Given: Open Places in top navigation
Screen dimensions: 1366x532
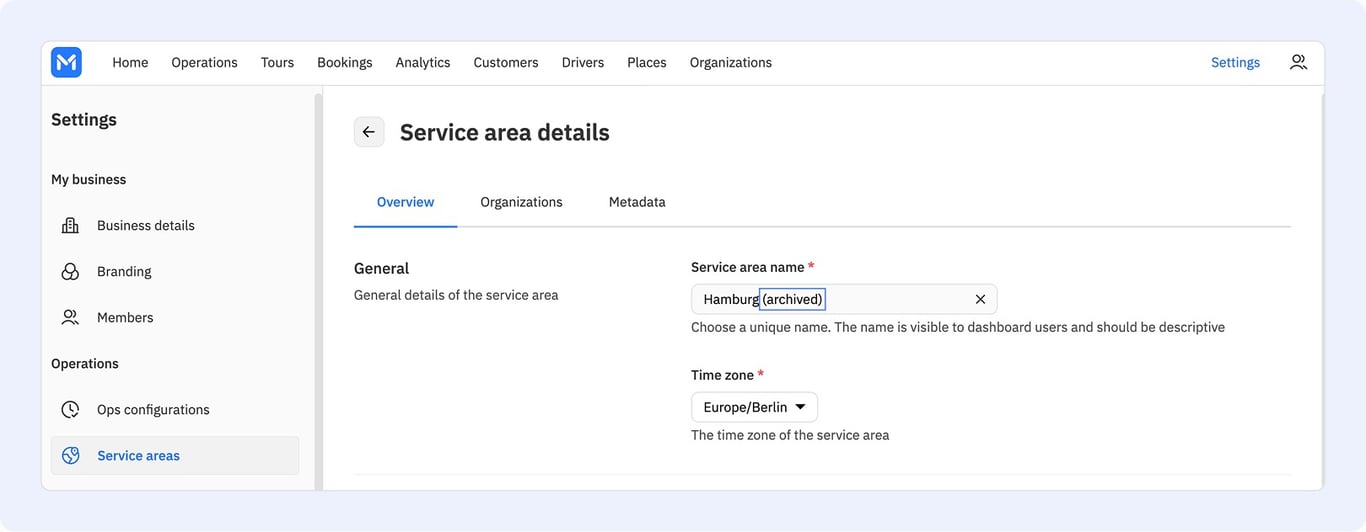Looking at the screenshot, I should [647, 62].
